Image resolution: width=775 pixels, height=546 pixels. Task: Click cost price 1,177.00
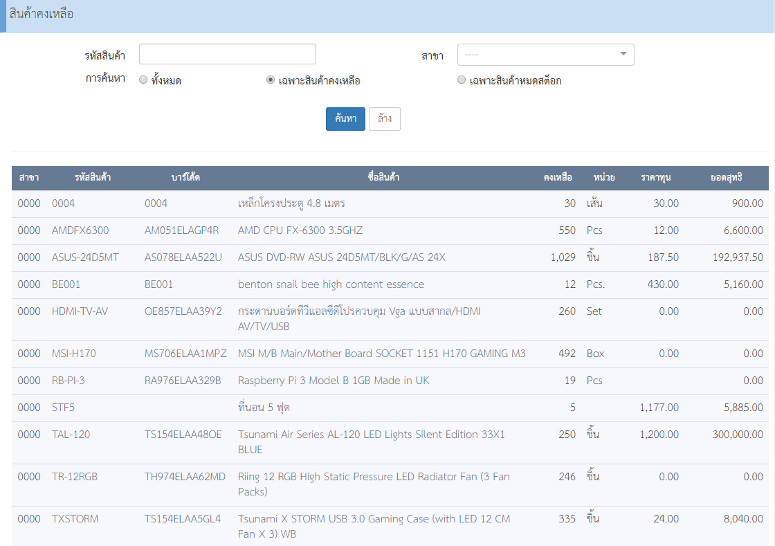[659, 408]
